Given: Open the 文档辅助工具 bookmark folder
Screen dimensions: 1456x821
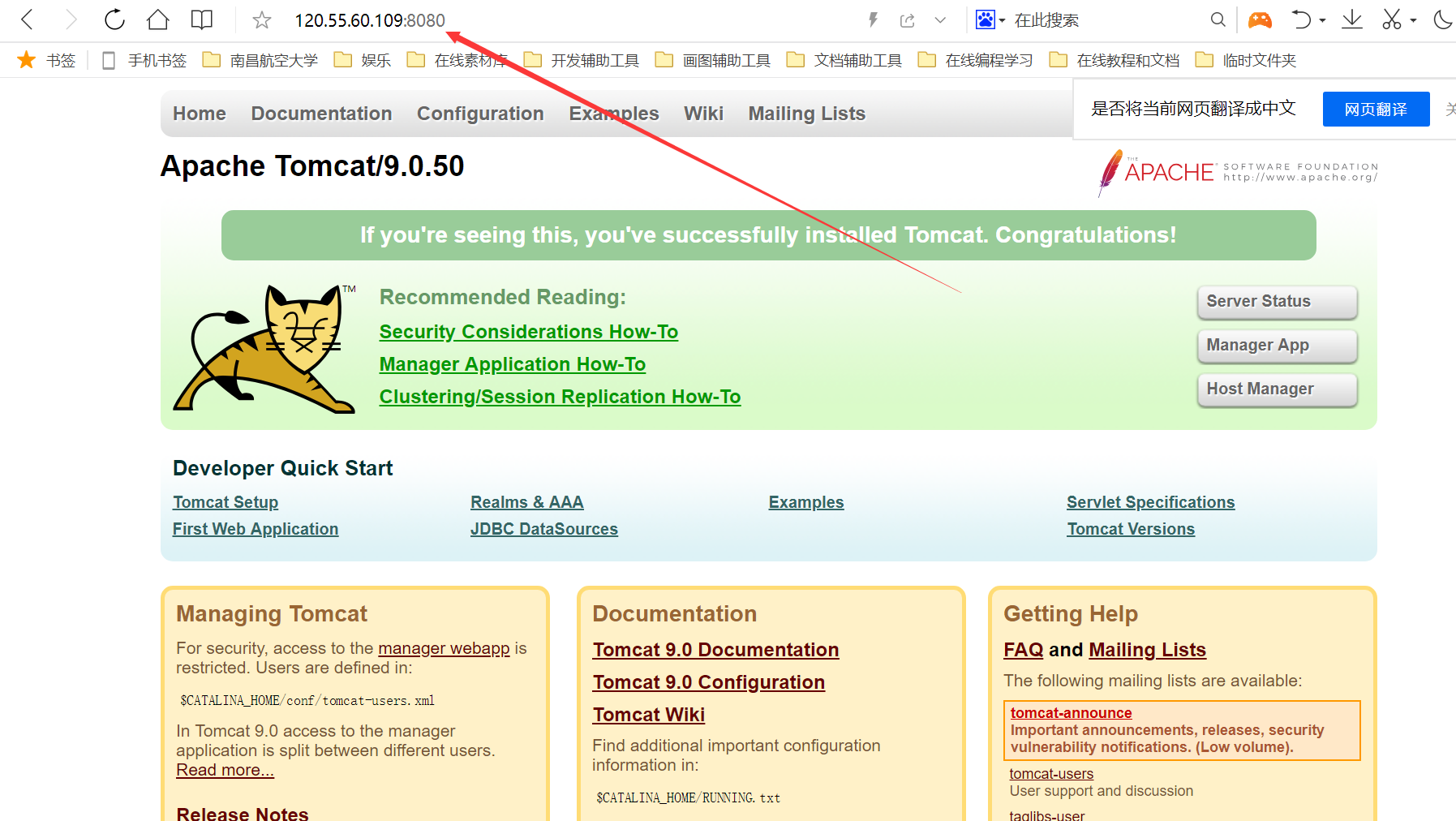Looking at the screenshot, I should (x=844, y=60).
